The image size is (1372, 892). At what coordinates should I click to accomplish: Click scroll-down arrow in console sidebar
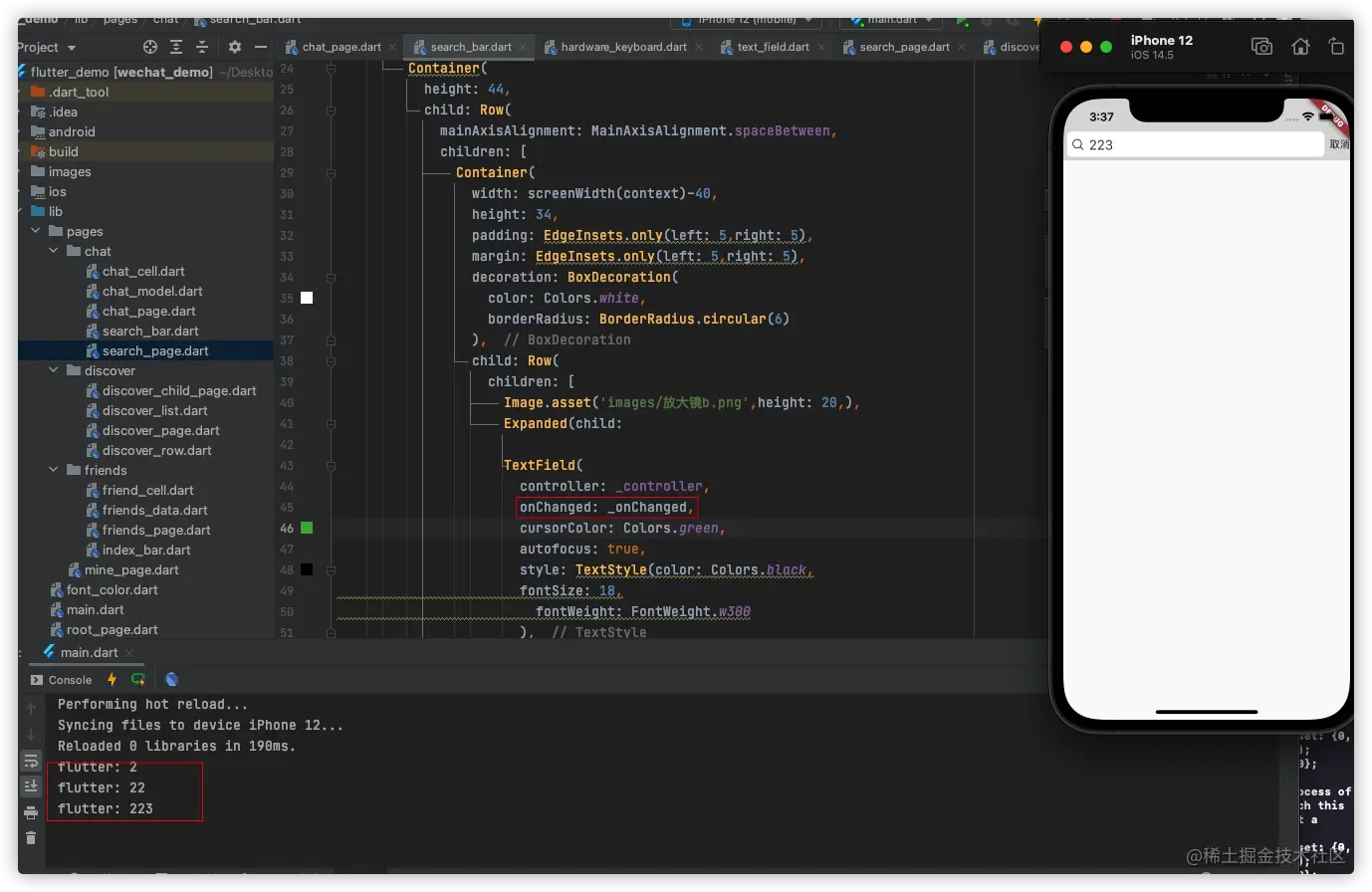(31, 735)
